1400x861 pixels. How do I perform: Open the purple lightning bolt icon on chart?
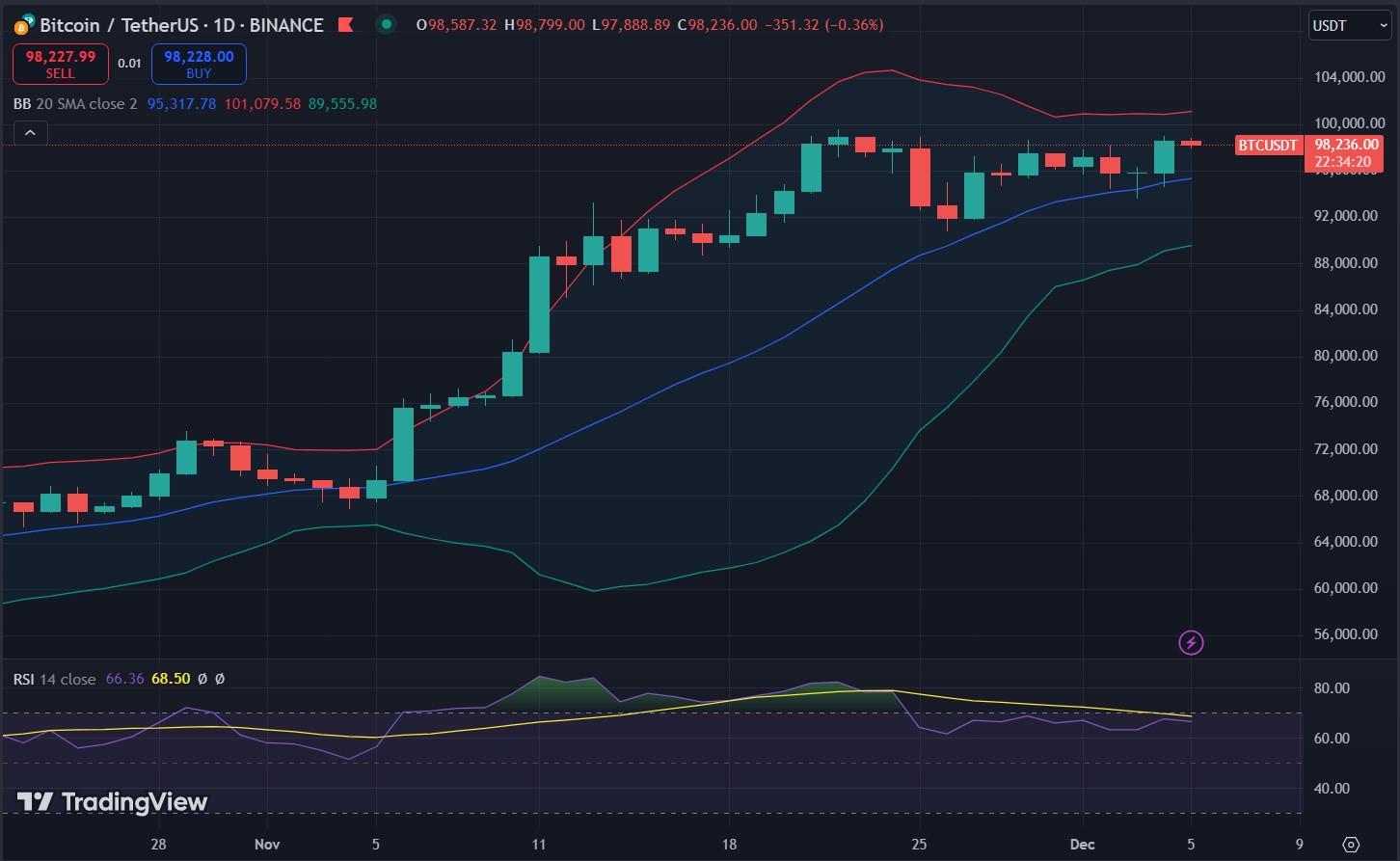[1192, 642]
